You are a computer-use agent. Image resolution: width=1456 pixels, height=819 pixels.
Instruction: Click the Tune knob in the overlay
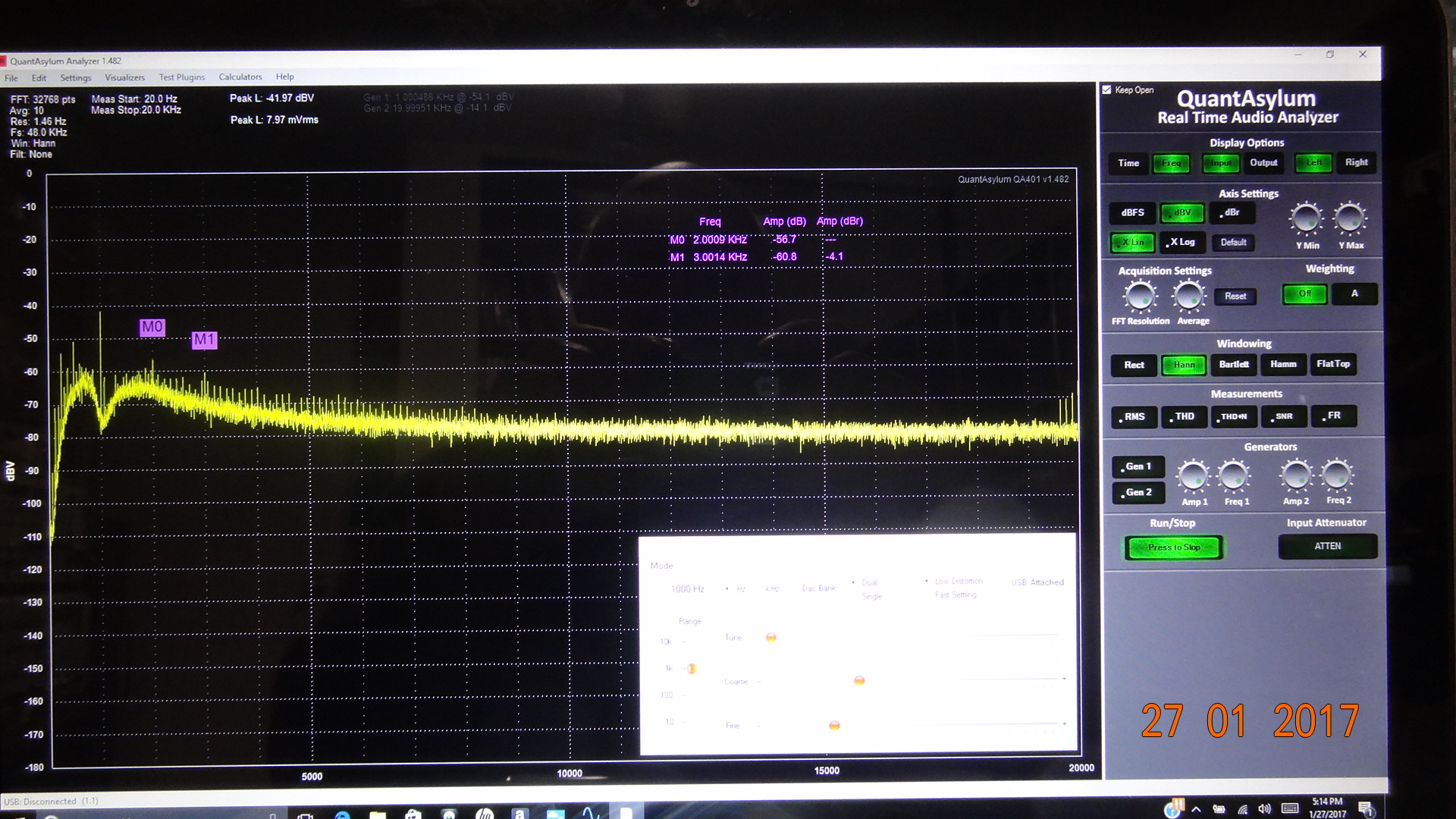coord(771,638)
